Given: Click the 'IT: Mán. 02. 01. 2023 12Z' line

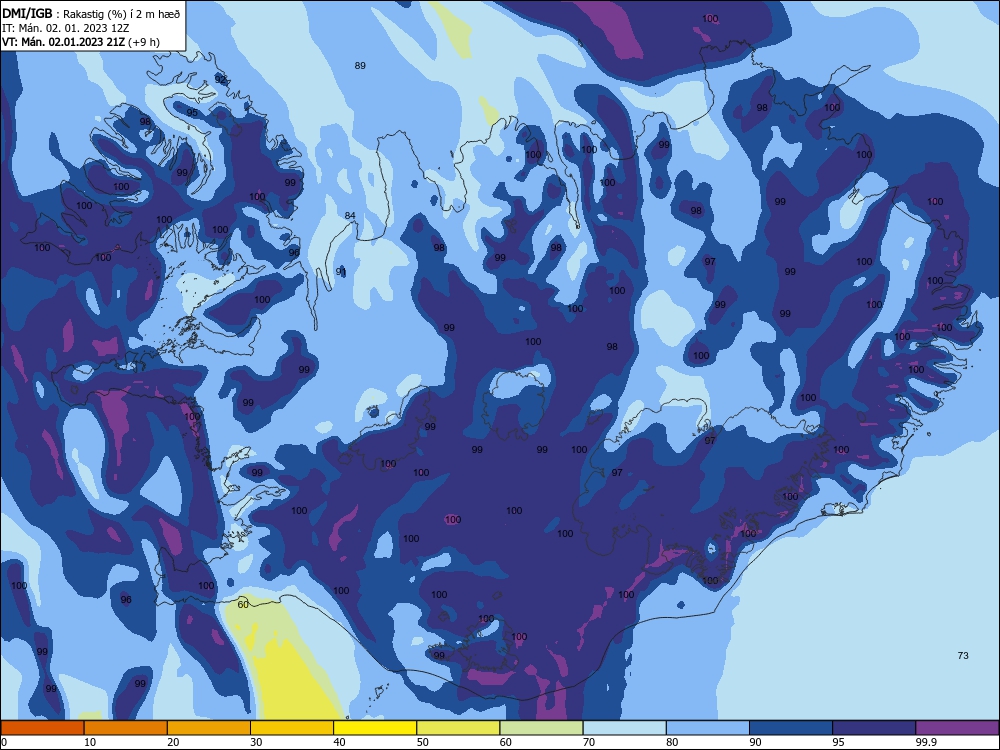Looking at the screenshot, I should tap(66, 27).
